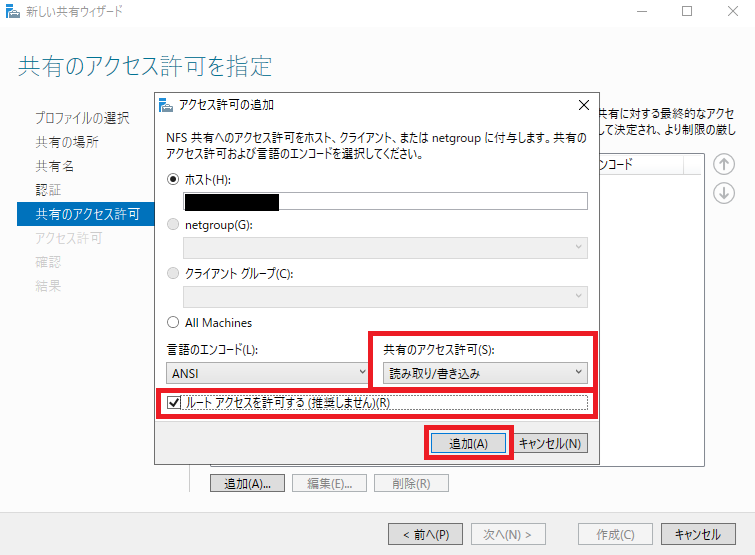Click the < 前へ(P) wizard button
The height and width of the screenshot is (555, 755).
point(426,534)
